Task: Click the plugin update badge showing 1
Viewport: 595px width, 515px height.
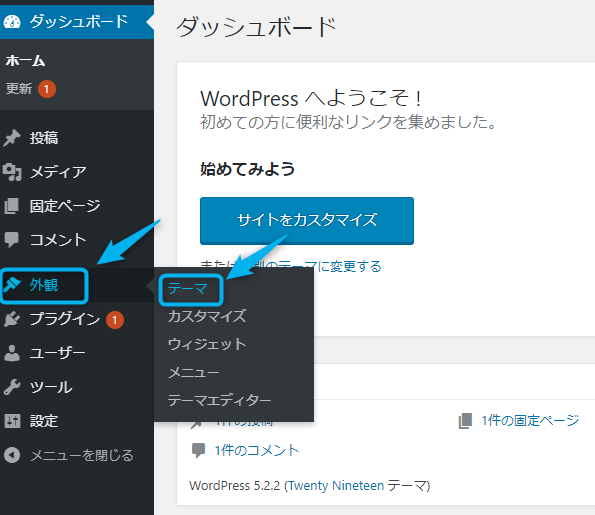Action: click(x=115, y=320)
